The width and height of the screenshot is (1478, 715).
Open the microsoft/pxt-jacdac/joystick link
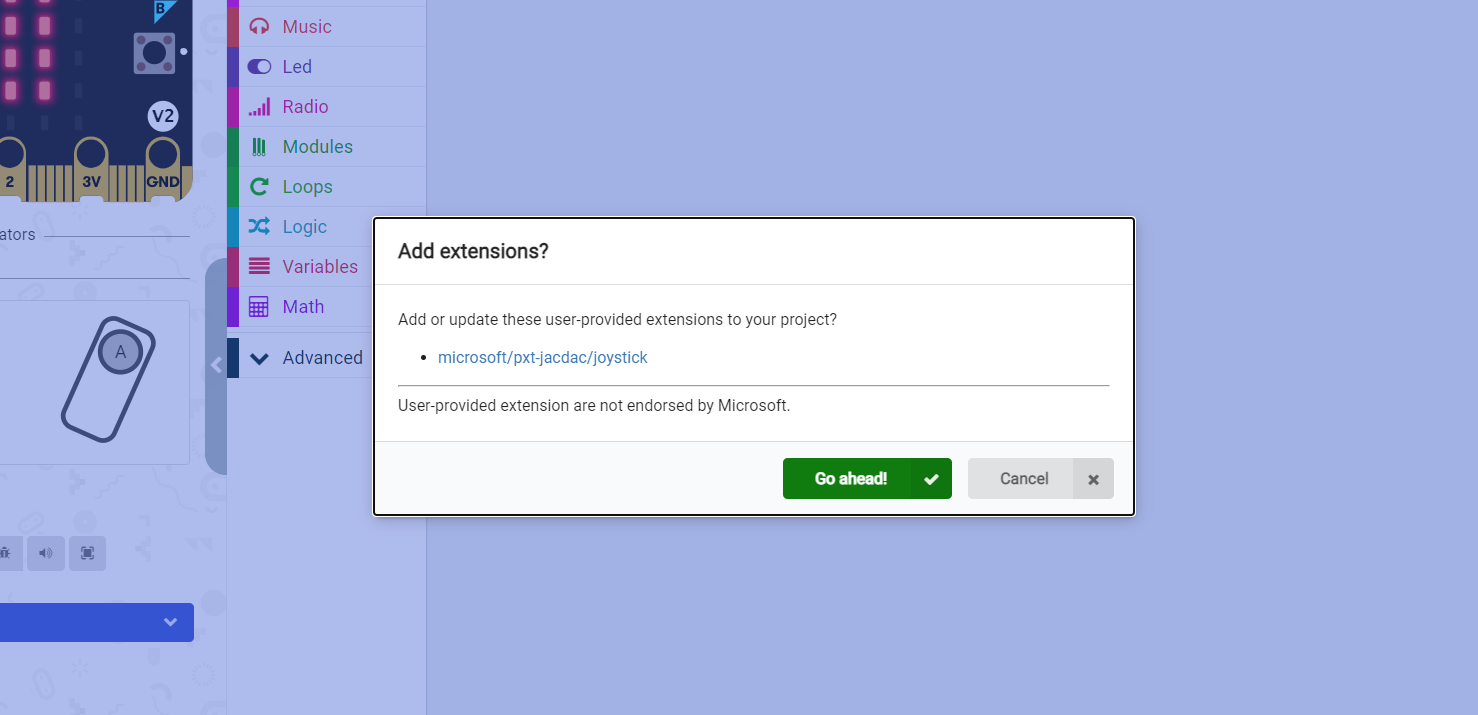543,357
